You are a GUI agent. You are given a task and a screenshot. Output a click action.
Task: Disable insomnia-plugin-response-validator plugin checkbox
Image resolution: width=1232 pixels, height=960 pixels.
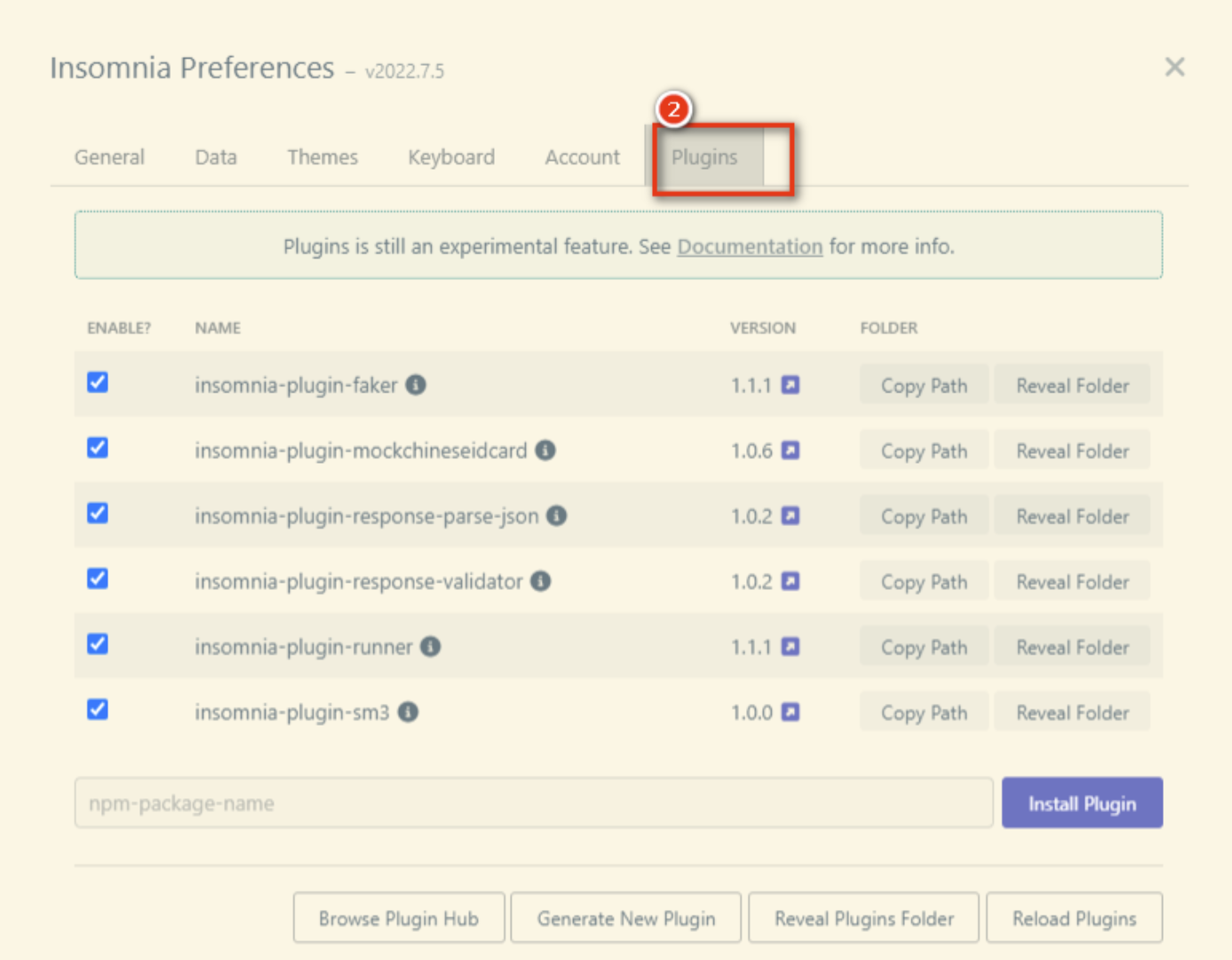coord(98,579)
